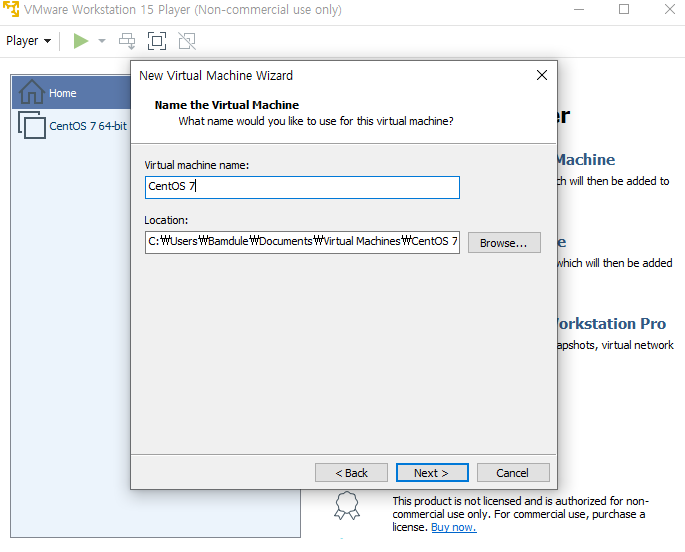Open the Player menu

(28, 41)
